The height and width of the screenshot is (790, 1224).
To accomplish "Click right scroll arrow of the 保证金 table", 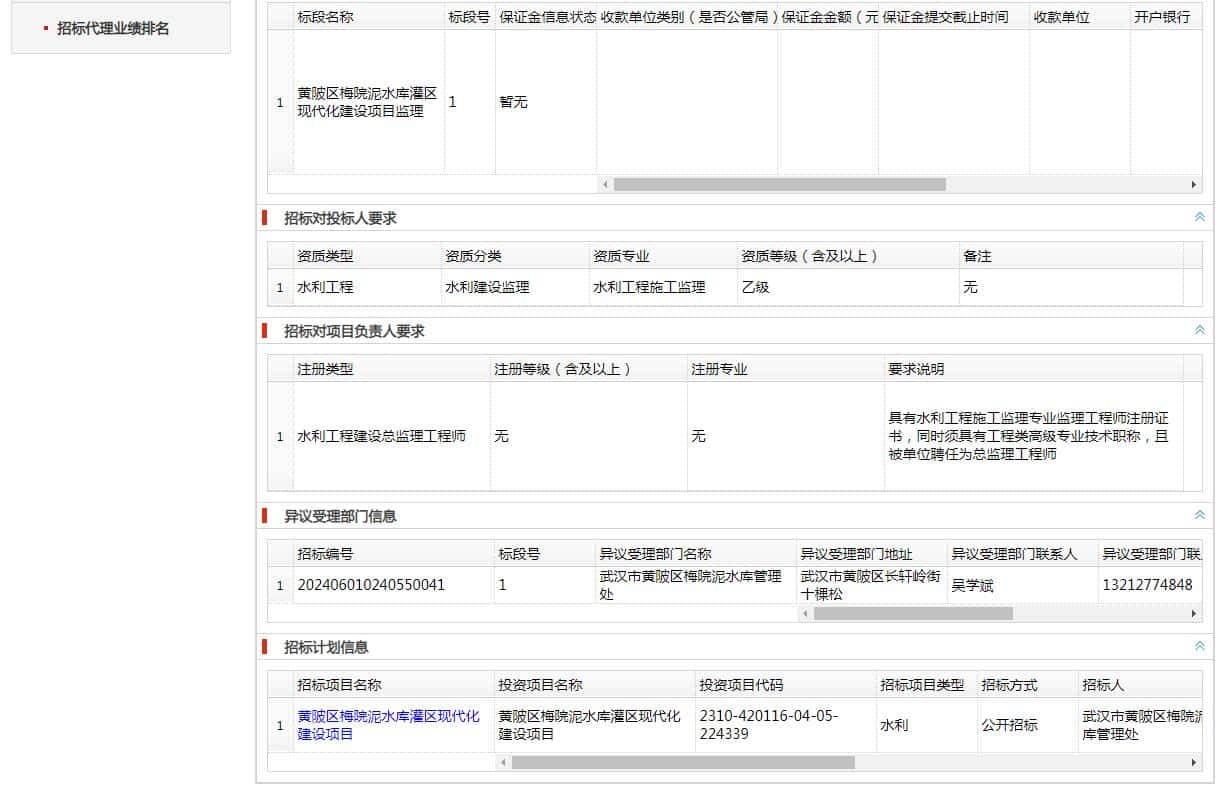I will coord(1194,185).
